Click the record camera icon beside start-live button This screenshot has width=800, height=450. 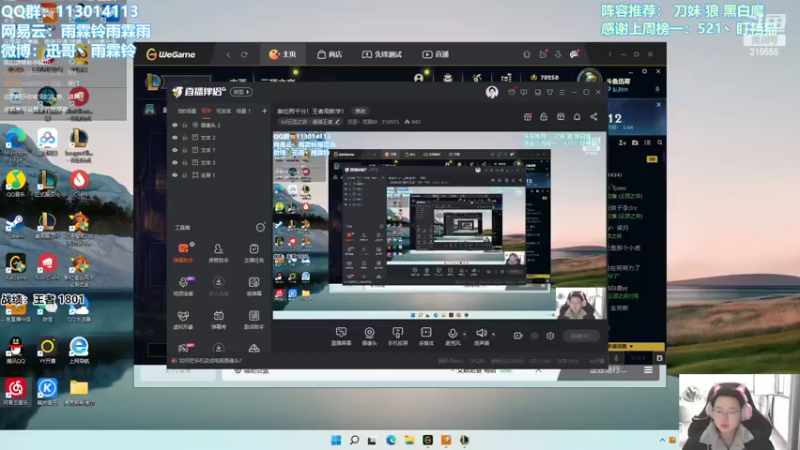pos(518,336)
